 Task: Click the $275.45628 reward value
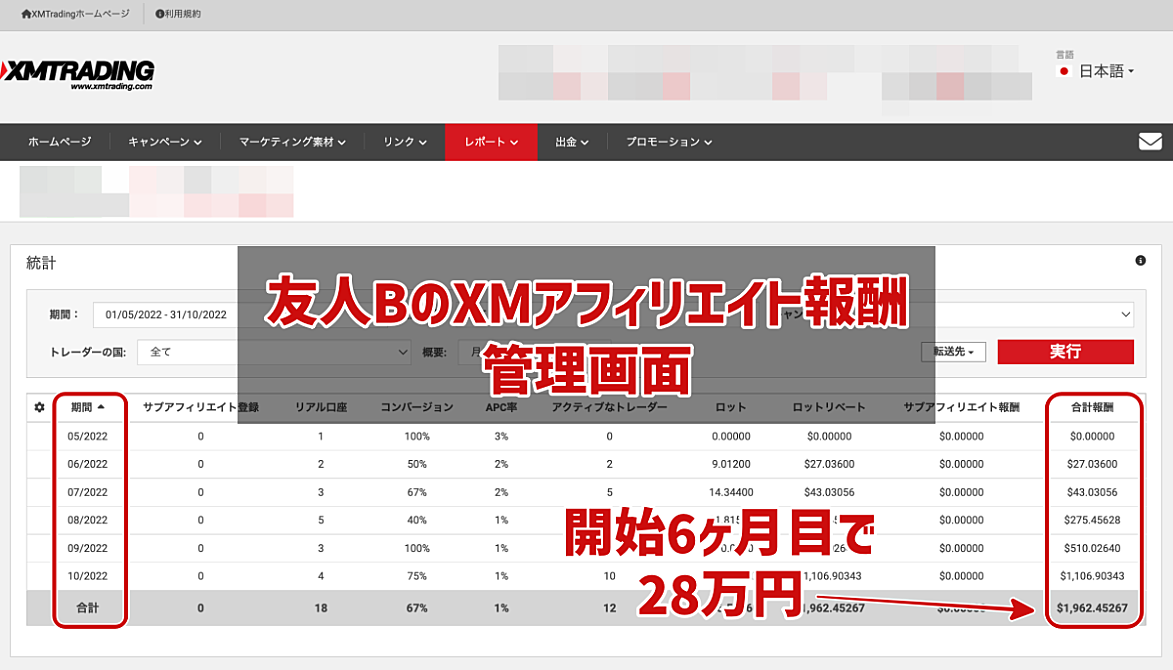(1092, 520)
